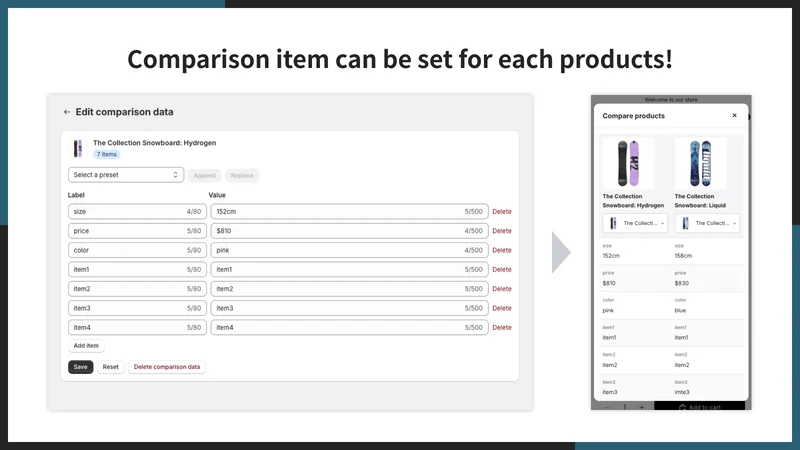Image resolution: width=800 pixels, height=450 pixels.
Task: Decrease quantity with the minus stepper
Action: pyautogui.click(x=607, y=407)
